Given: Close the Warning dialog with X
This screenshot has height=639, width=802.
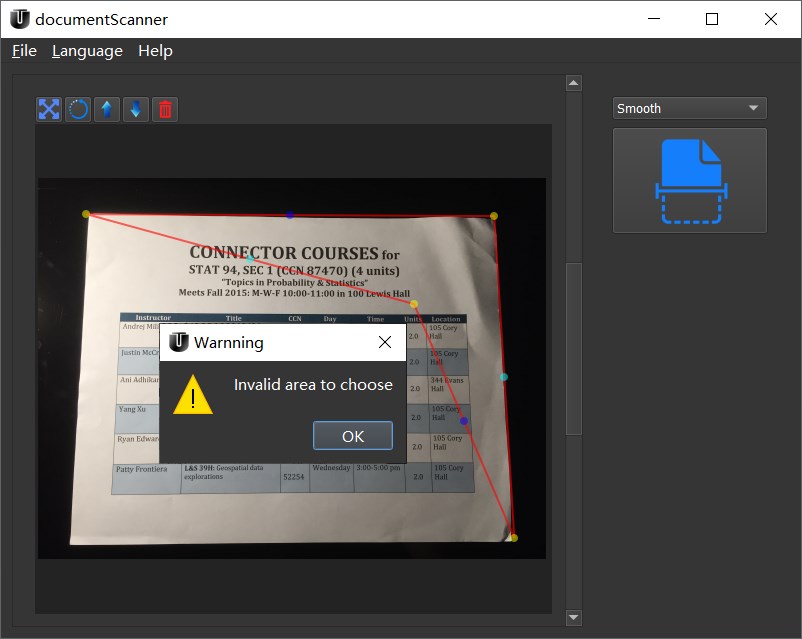Looking at the screenshot, I should point(385,342).
